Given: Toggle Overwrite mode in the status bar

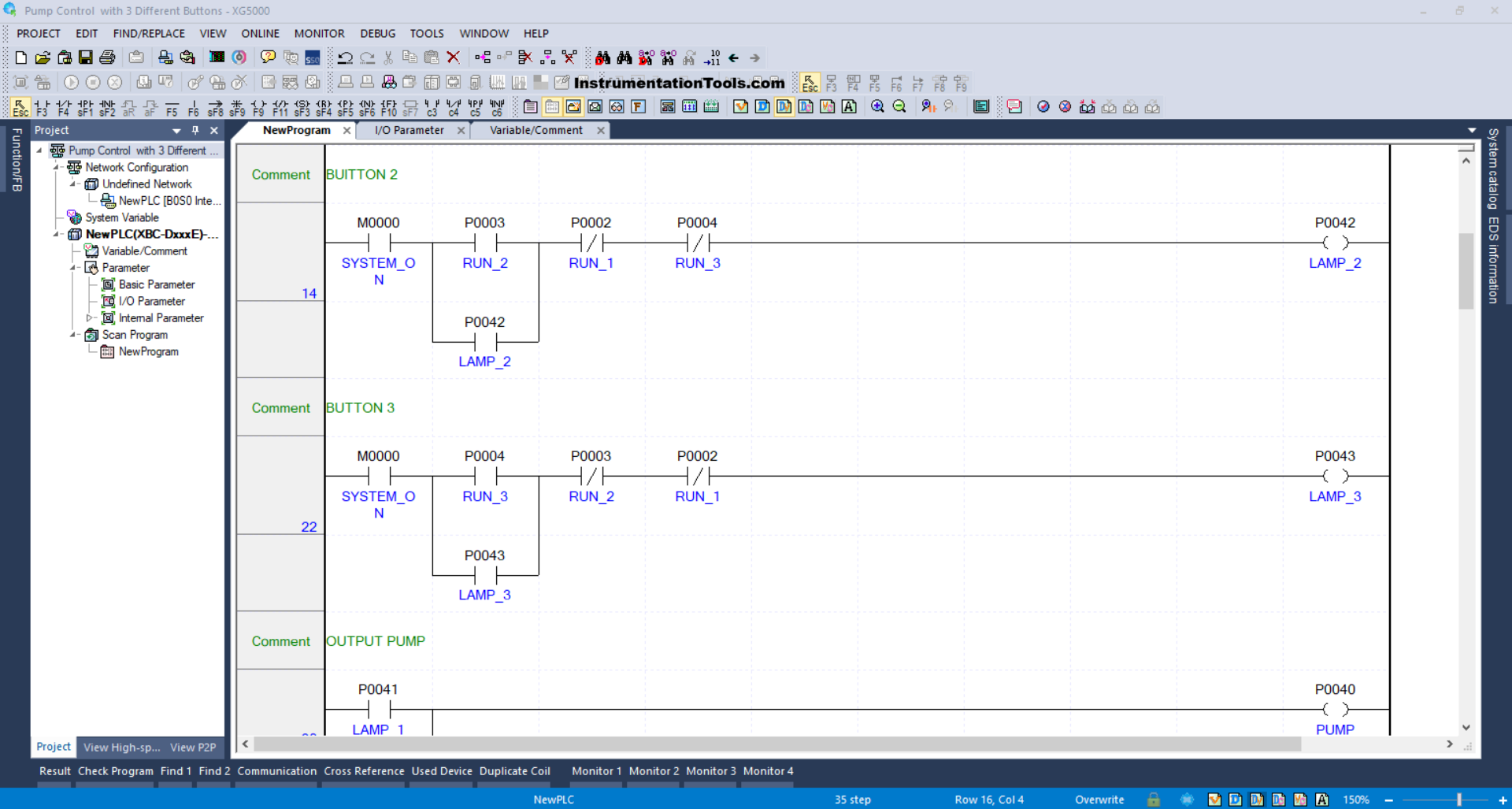Looking at the screenshot, I should [x=1099, y=800].
